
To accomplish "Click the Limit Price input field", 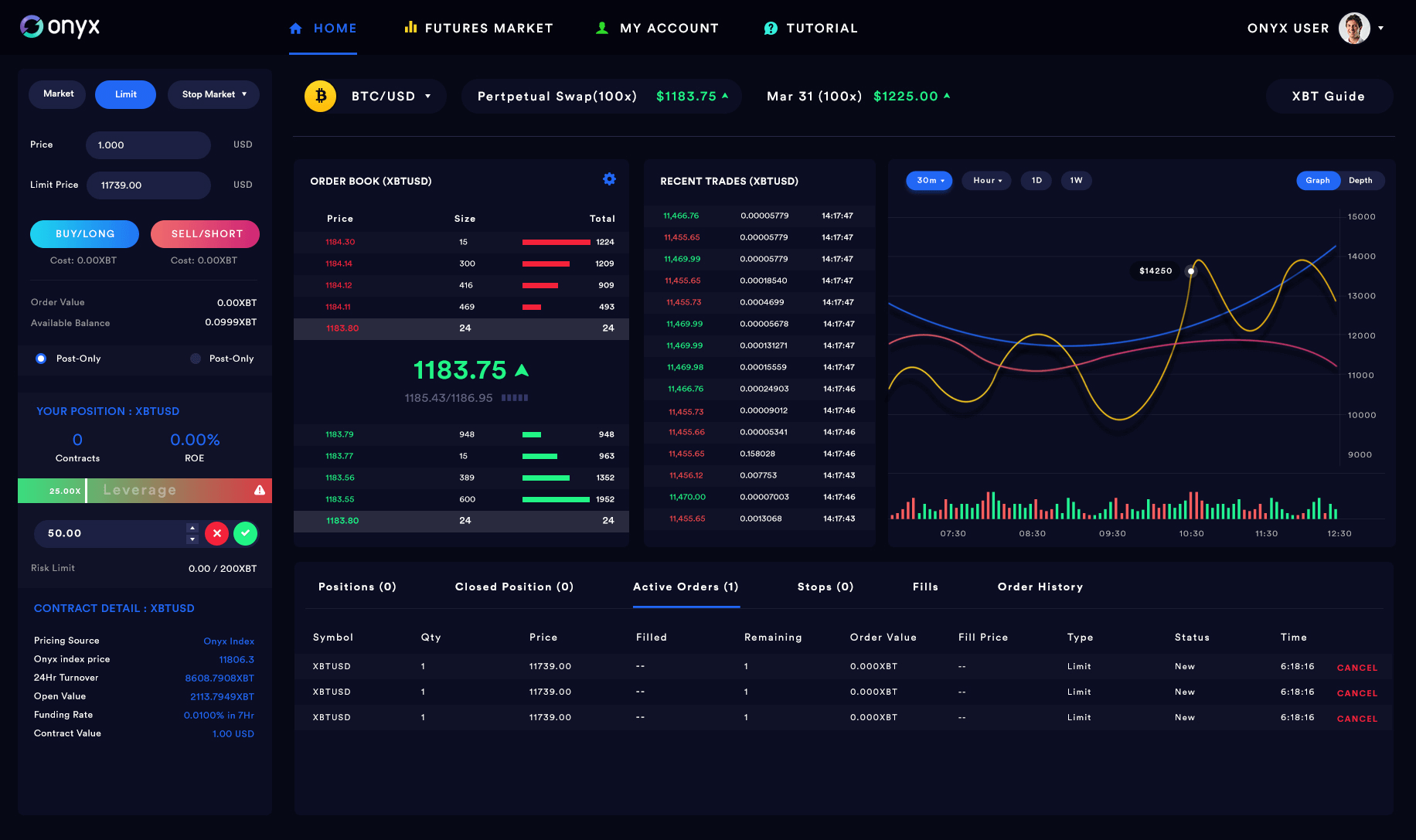I will click(148, 185).
